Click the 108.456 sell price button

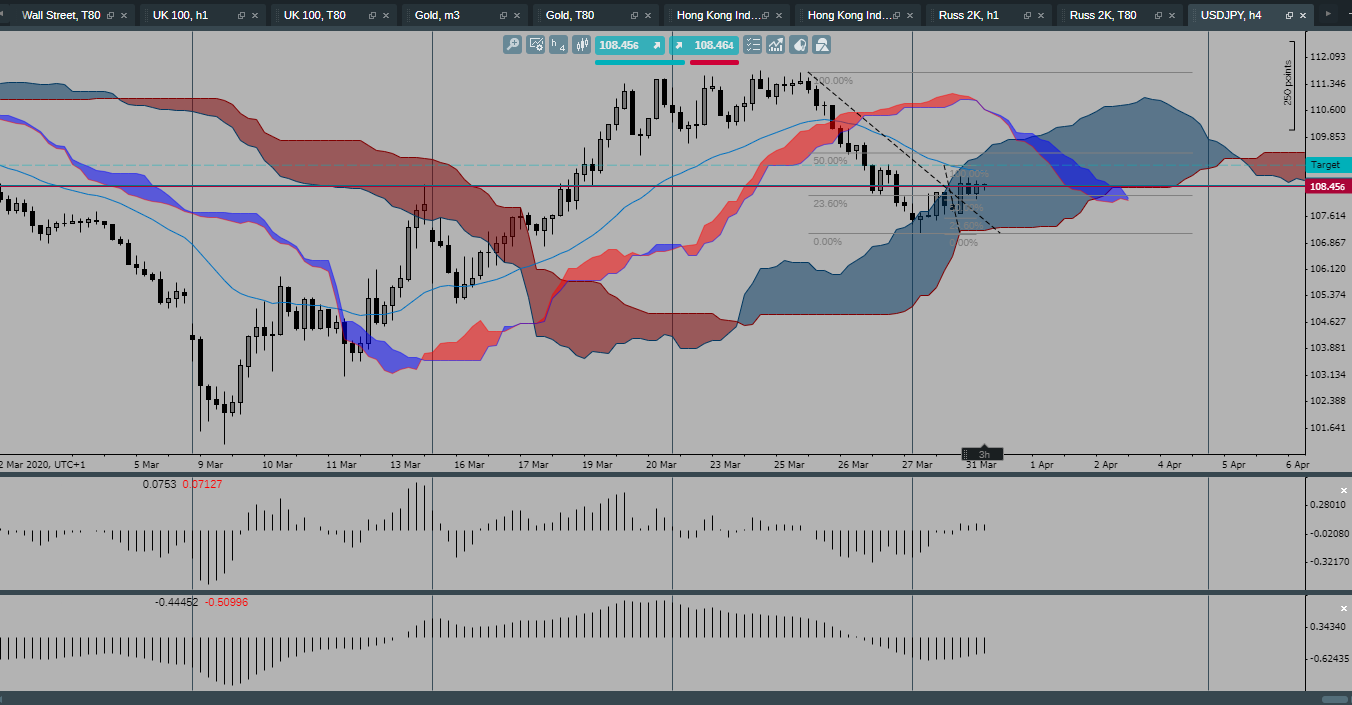click(x=630, y=45)
